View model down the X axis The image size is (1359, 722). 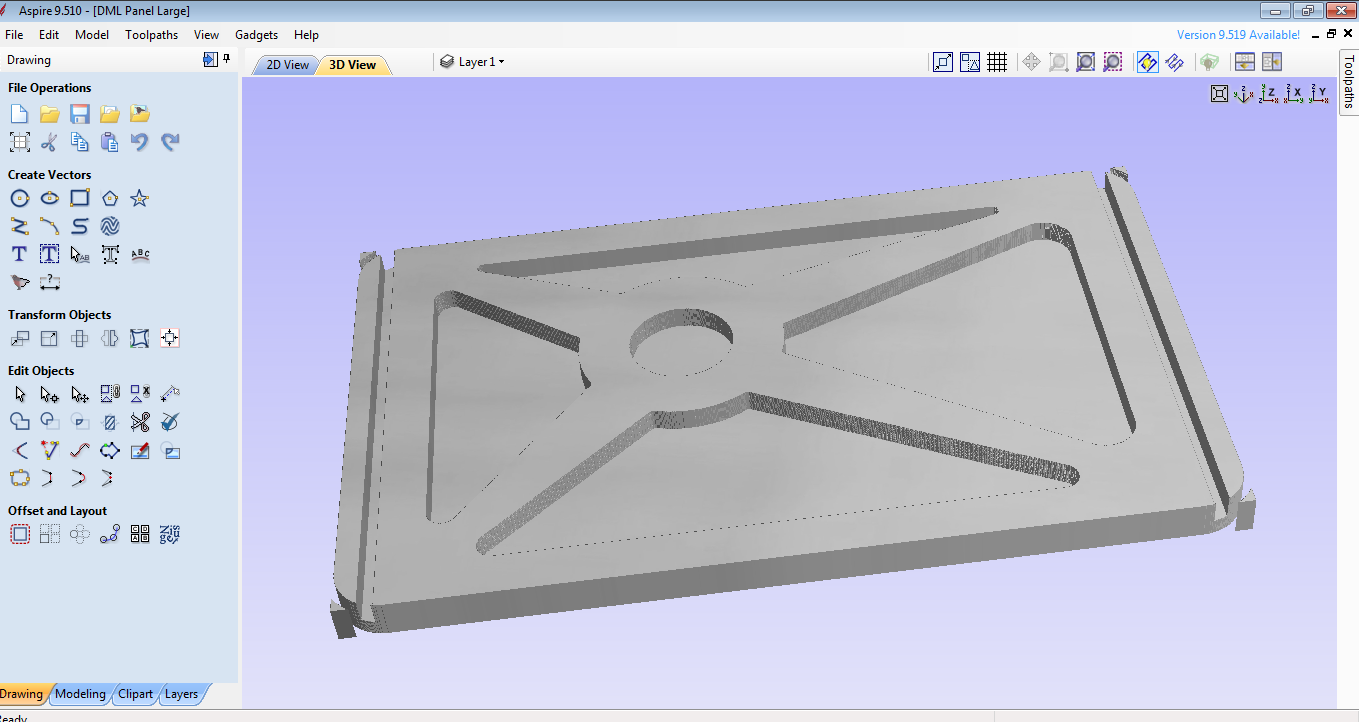(1295, 94)
